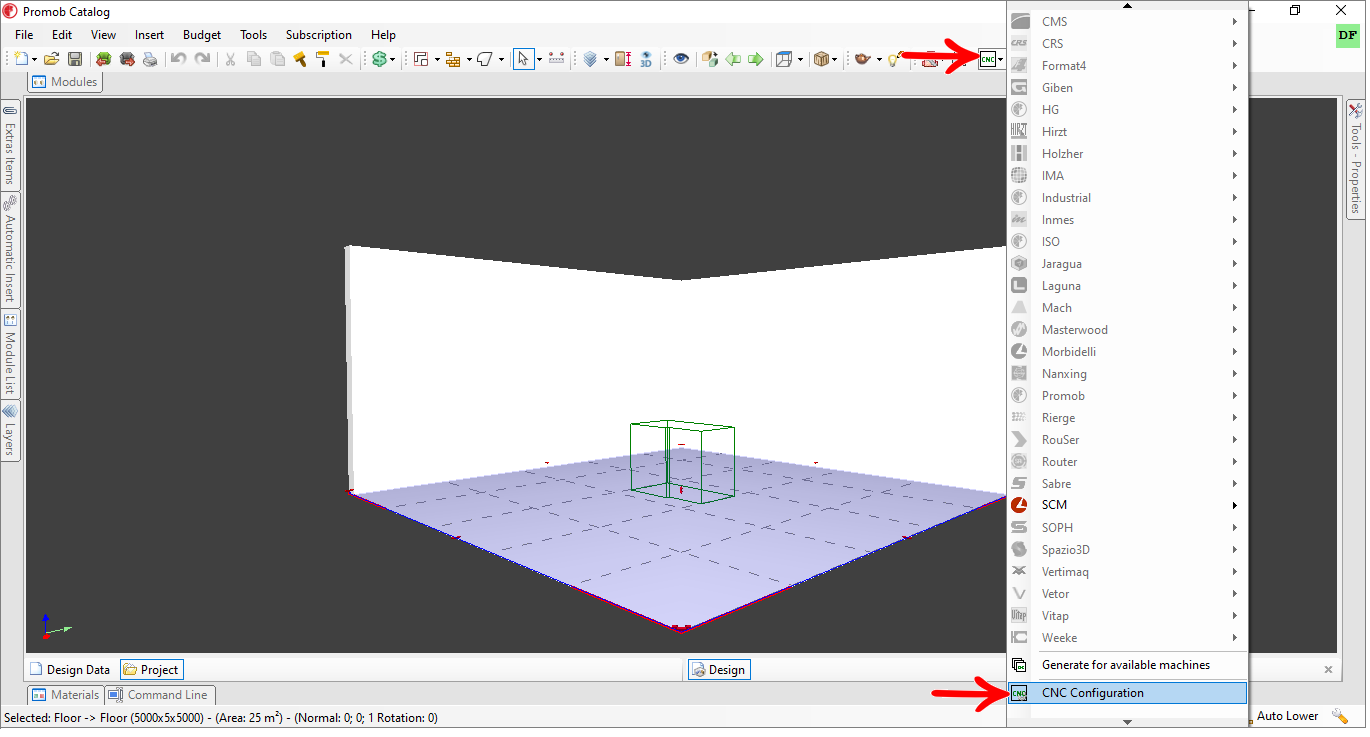This screenshot has width=1370, height=737.
Task: Click the wireframe cube view icon
Action: point(784,59)
